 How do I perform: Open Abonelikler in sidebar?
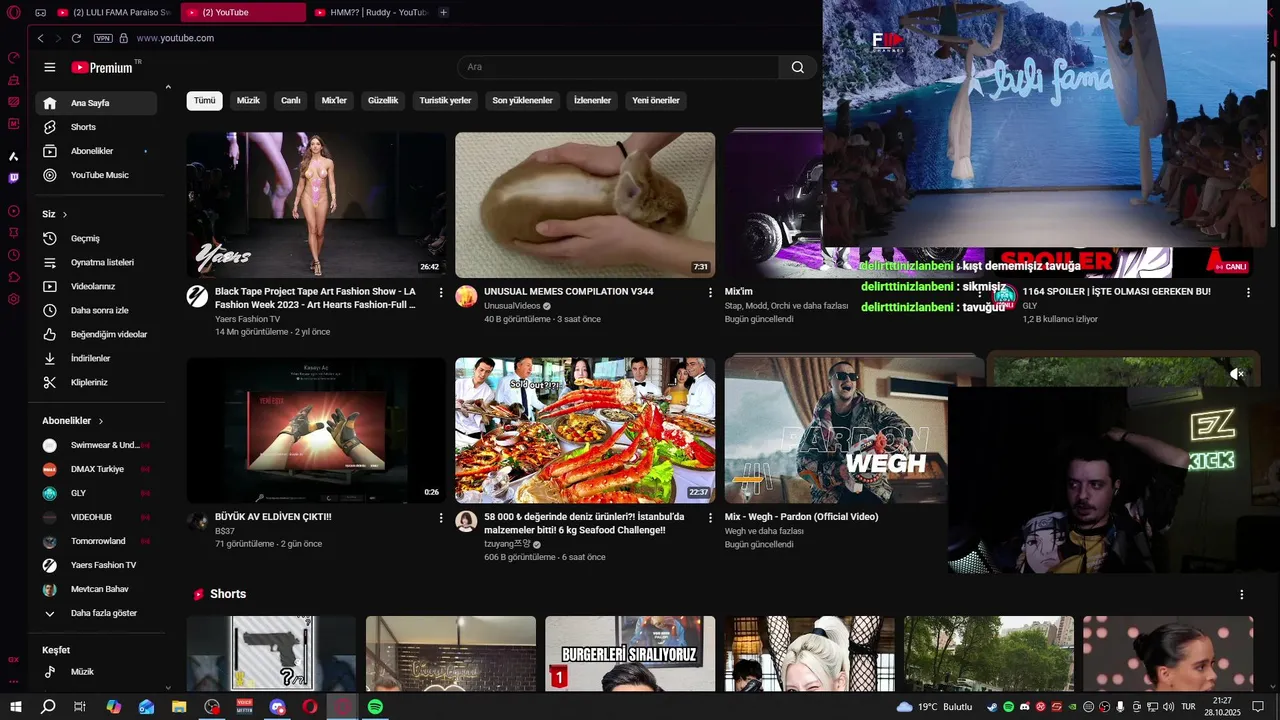(x=96, y=151)
